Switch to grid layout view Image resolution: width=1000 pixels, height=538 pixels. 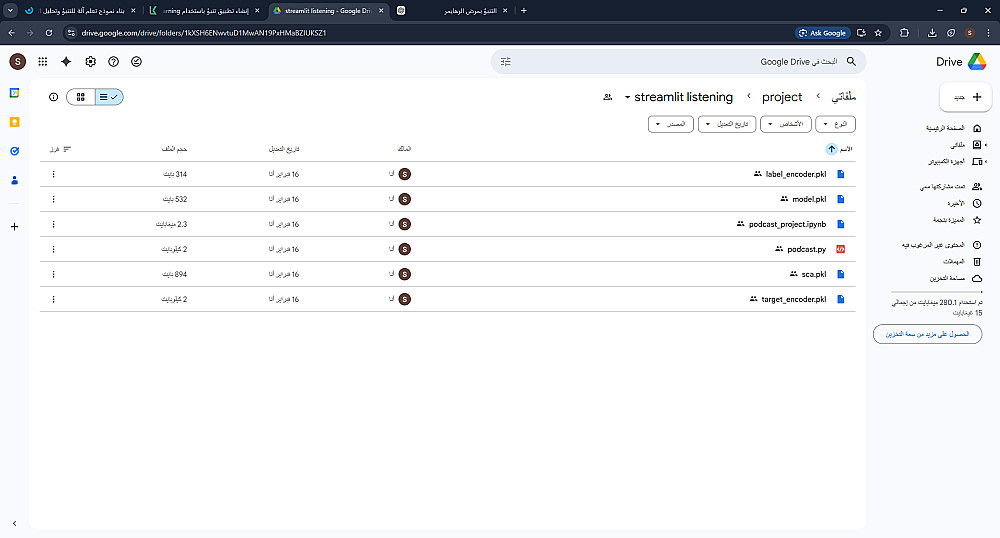click(81, 97)
